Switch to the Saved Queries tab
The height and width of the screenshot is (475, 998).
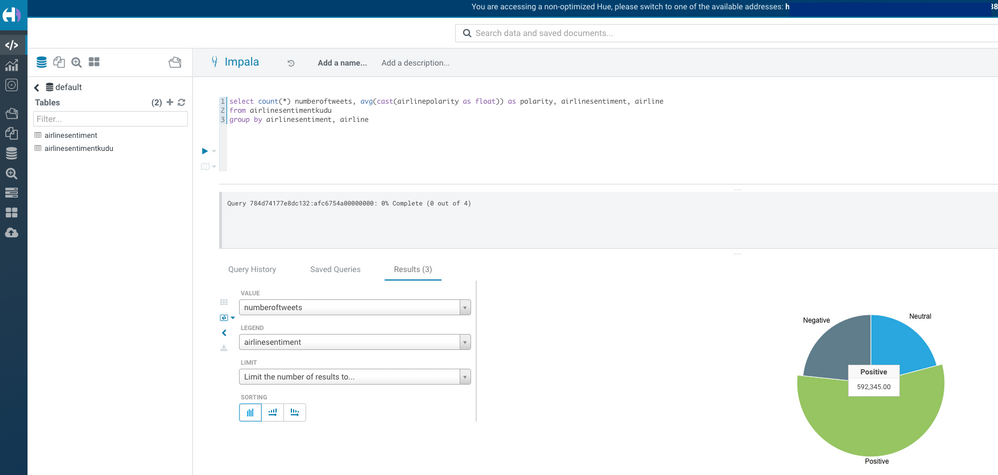tap(335, 269)
